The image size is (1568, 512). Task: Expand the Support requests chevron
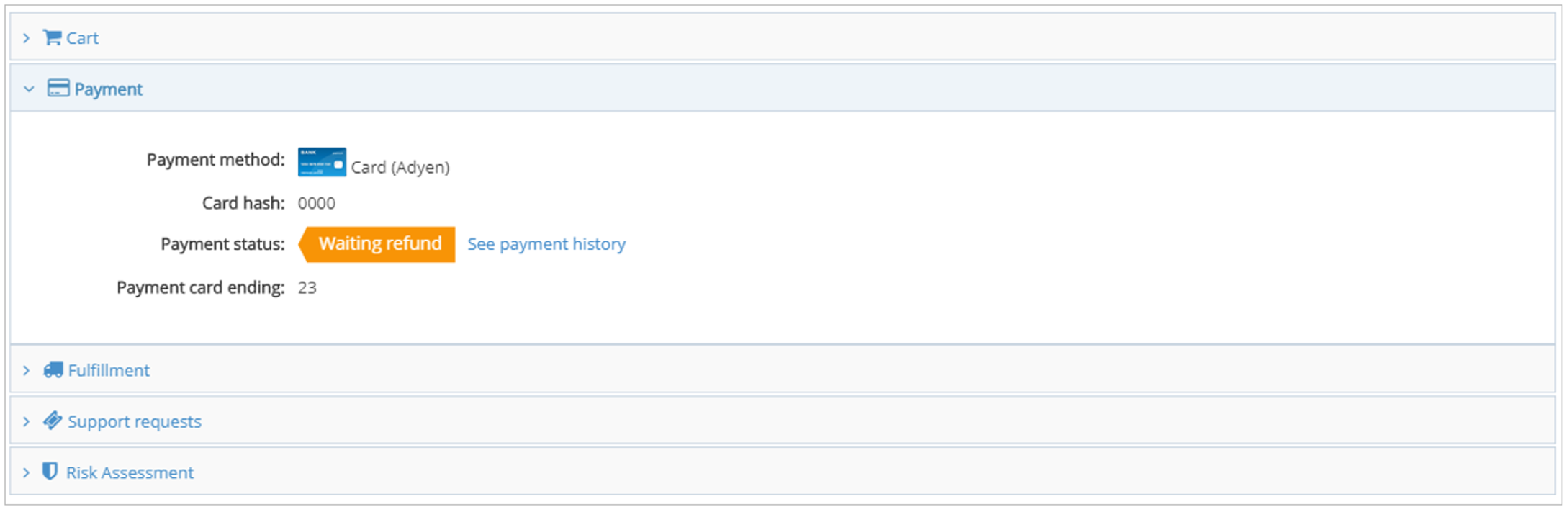pos(27,422)
